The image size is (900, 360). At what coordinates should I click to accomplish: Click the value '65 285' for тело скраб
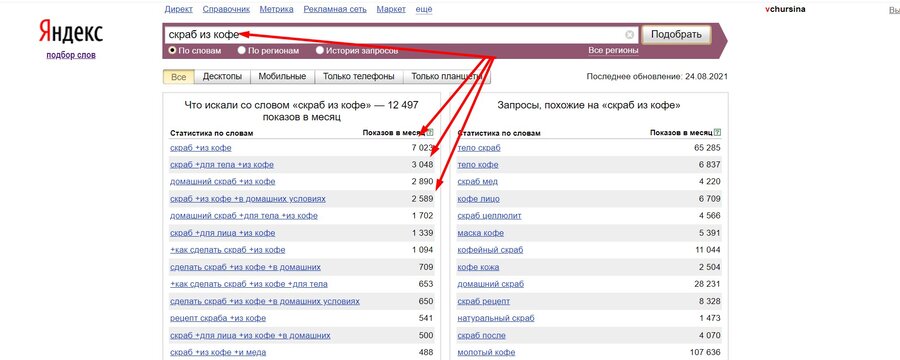[707, 148]
